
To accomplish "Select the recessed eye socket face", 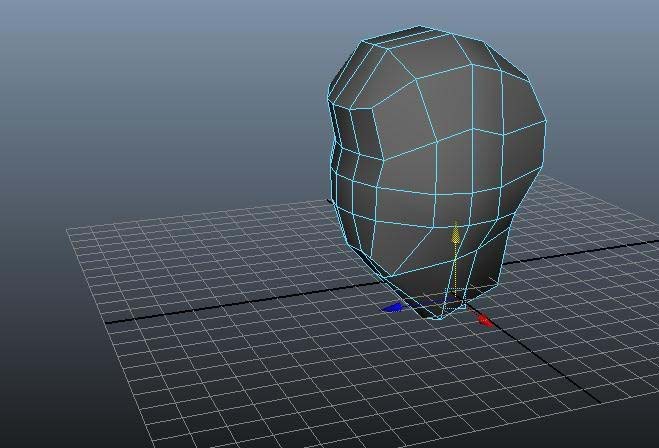I will [357, 127].
